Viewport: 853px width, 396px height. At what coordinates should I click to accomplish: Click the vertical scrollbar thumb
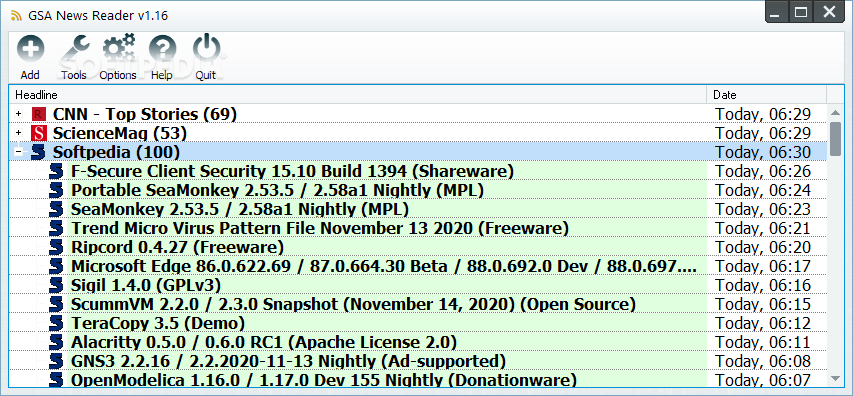coord(835,139)
